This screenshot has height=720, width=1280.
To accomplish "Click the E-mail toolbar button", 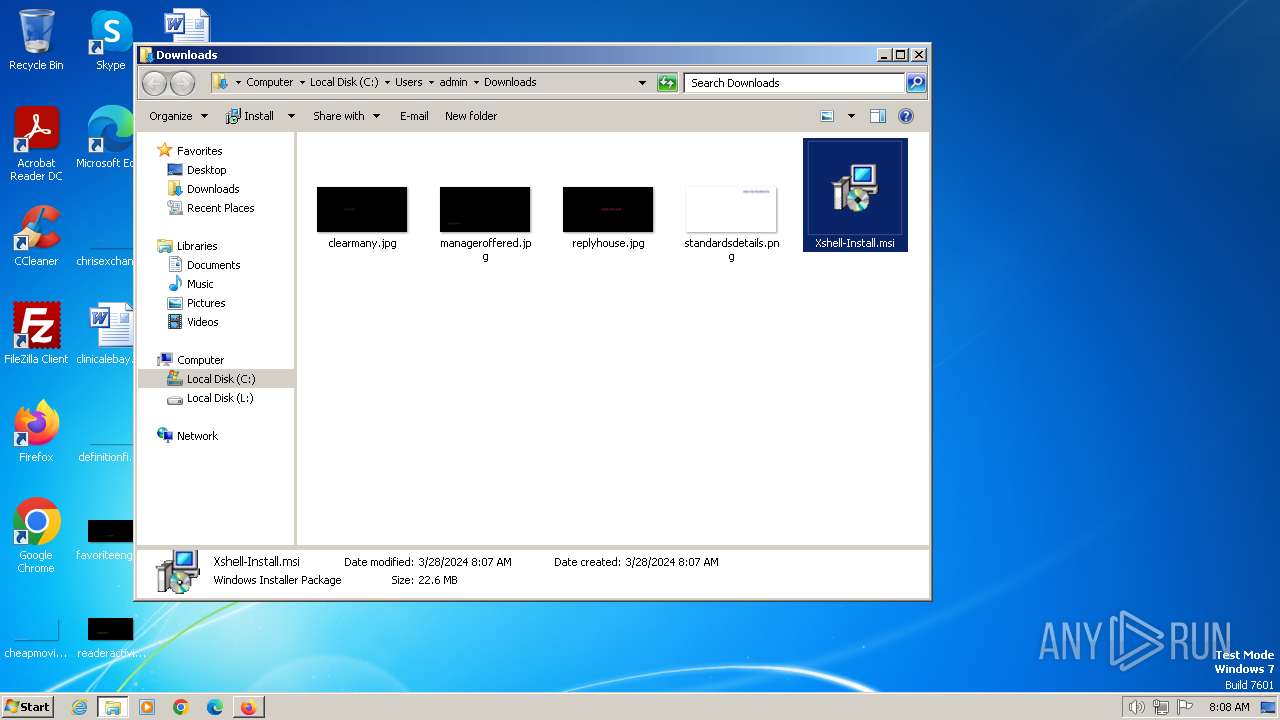I will click(x=414, y=116).
